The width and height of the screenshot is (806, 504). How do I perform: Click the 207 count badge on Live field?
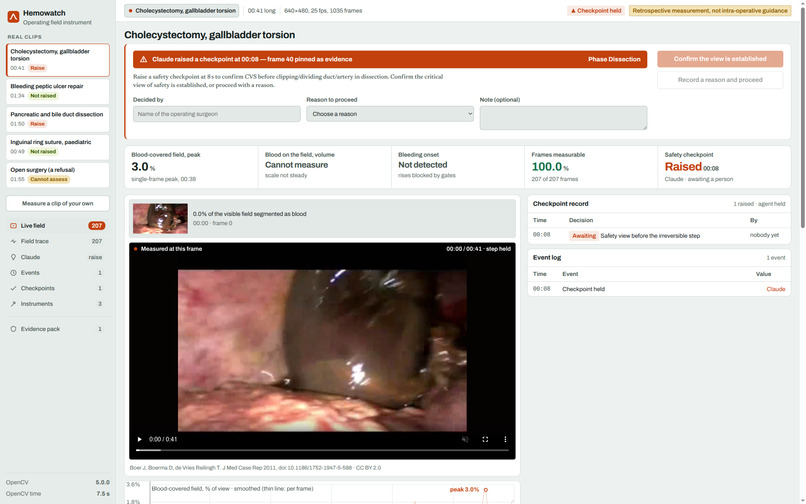(x=96, y=226)
